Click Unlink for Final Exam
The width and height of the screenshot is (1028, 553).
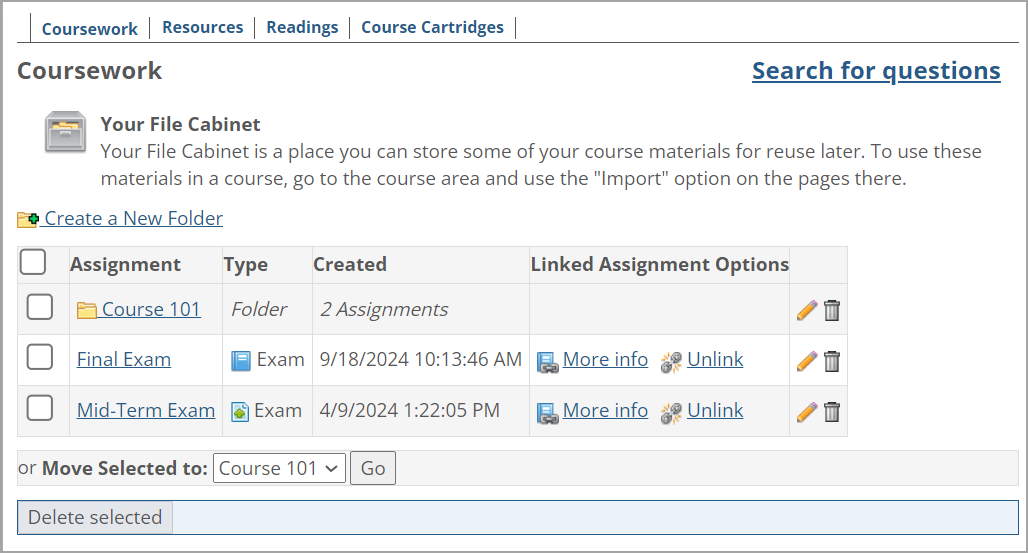(x=715, y=359)
